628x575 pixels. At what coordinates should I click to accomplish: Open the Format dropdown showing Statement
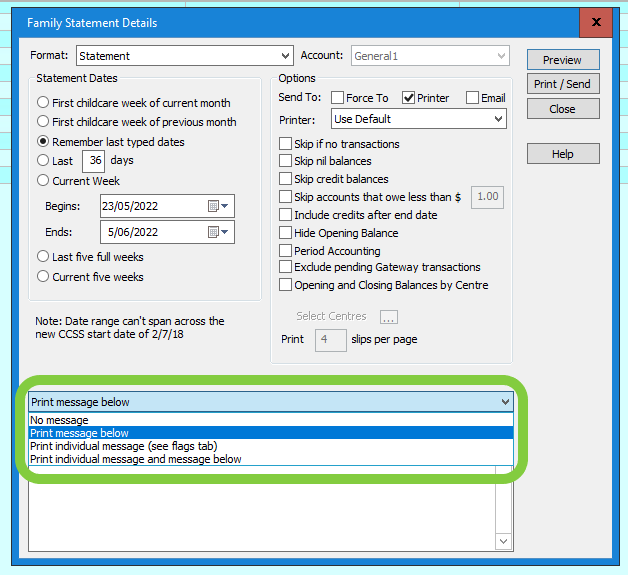185,56
